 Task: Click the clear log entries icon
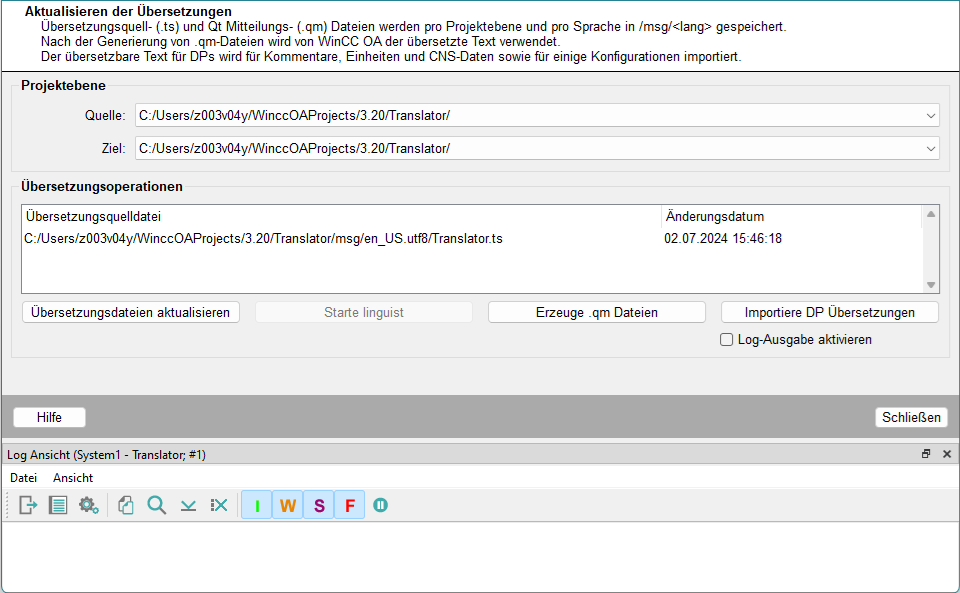(x=219, y=505)
